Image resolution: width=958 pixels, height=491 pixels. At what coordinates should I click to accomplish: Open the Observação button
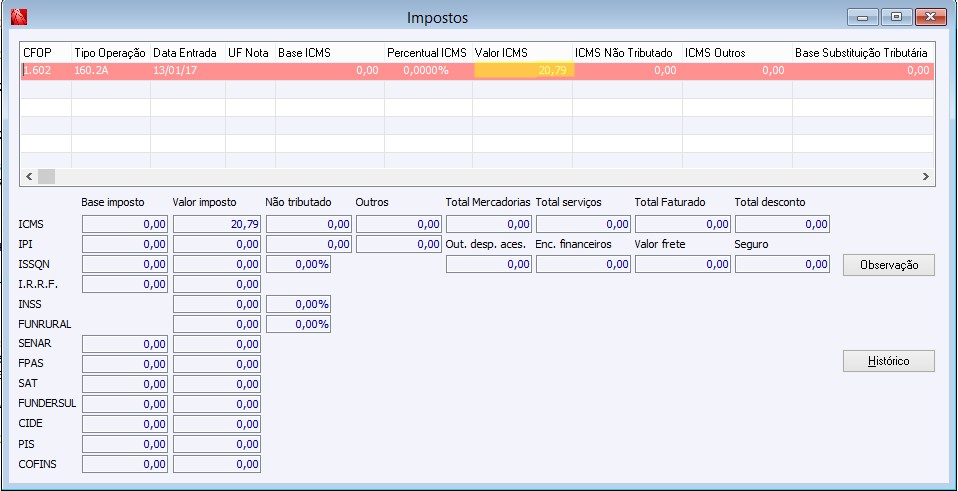point(888,265)
